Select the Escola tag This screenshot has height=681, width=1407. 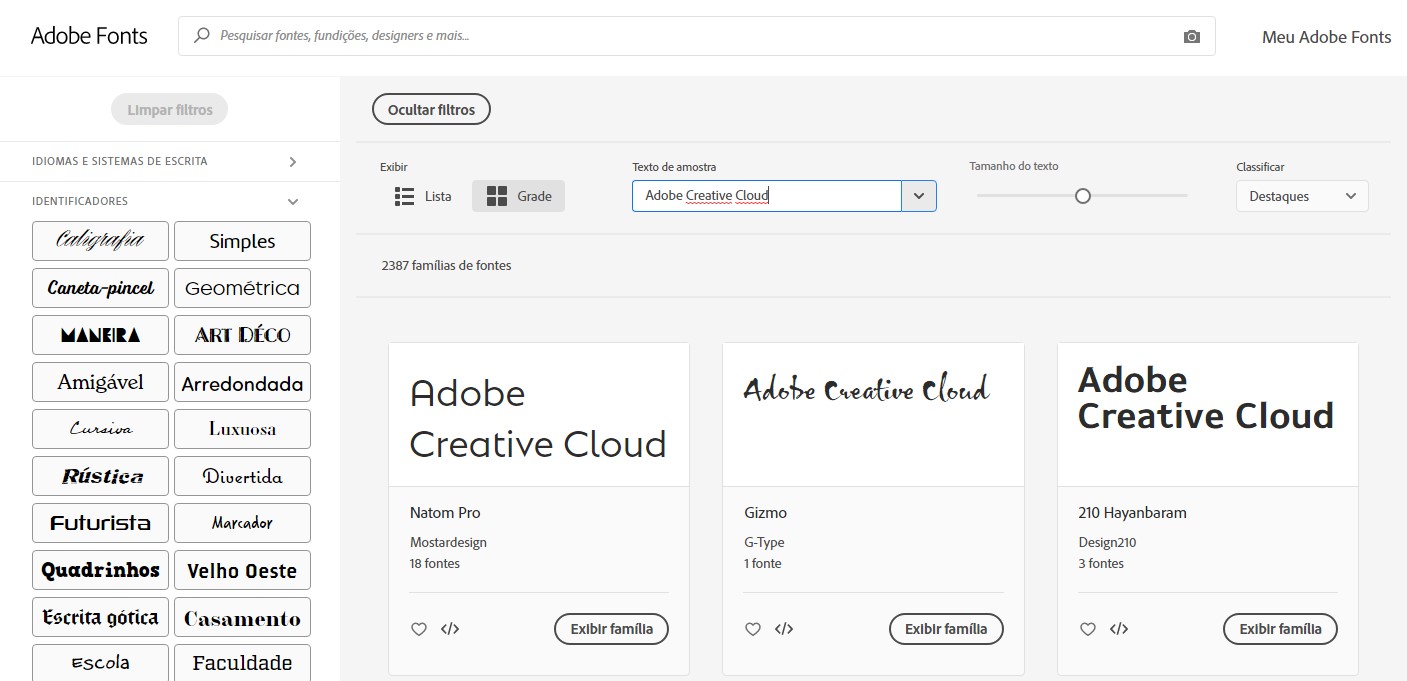[x=100, y=663]
